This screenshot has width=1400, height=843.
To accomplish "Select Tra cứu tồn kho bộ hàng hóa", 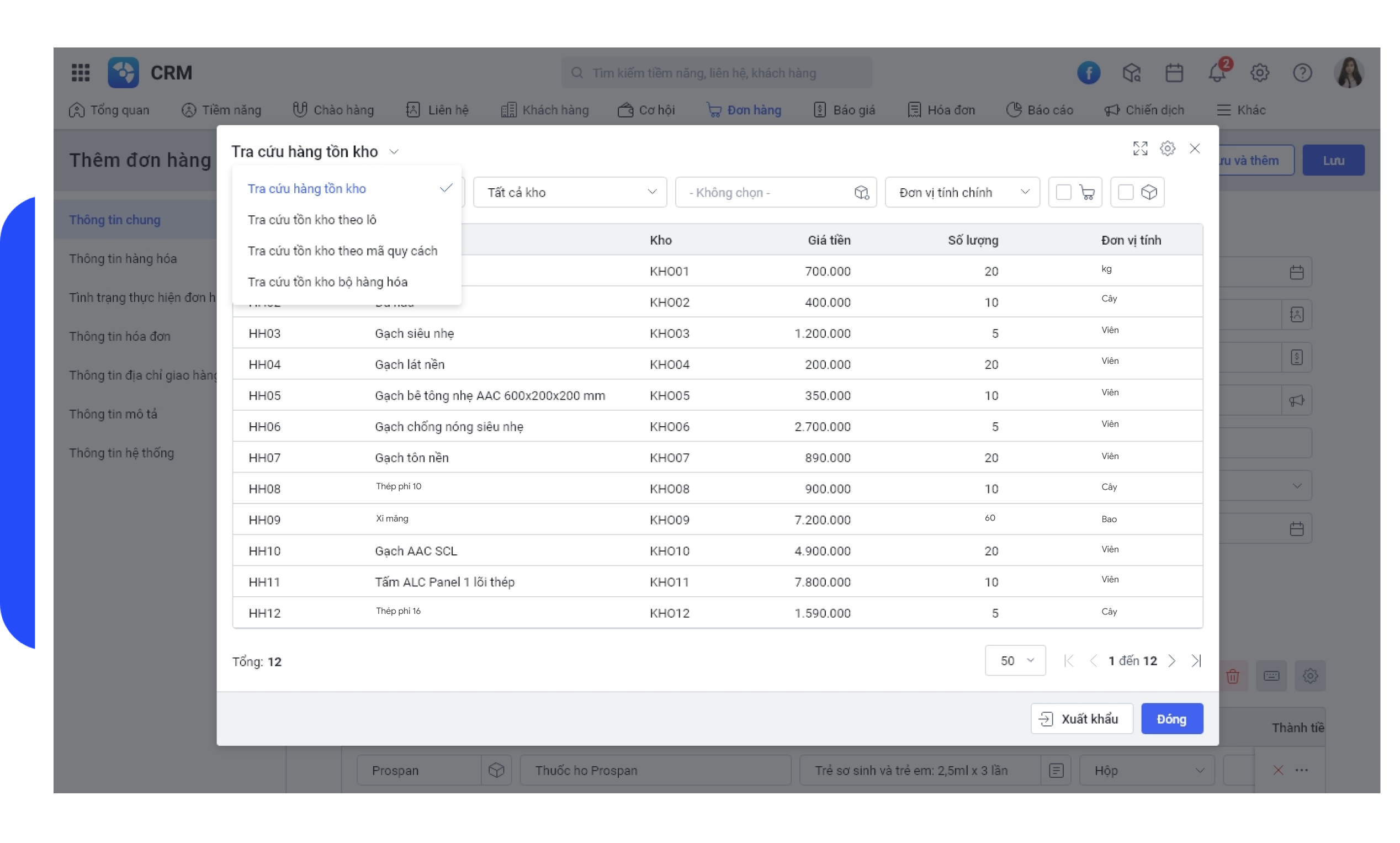I will (x=347, y=282).
